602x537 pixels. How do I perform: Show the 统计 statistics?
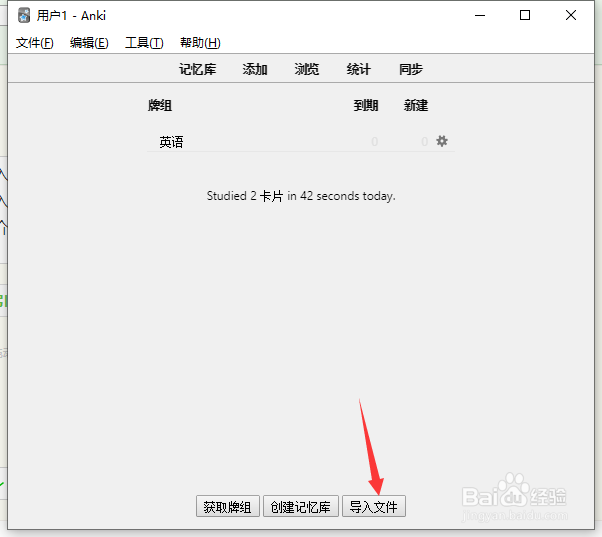tap(359, 69)
